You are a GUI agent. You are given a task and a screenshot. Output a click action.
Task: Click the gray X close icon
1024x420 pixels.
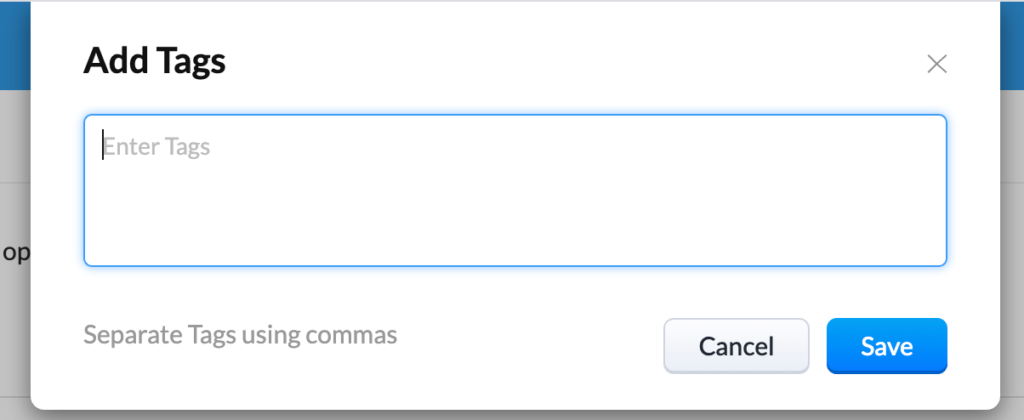[x=936, y=65]
